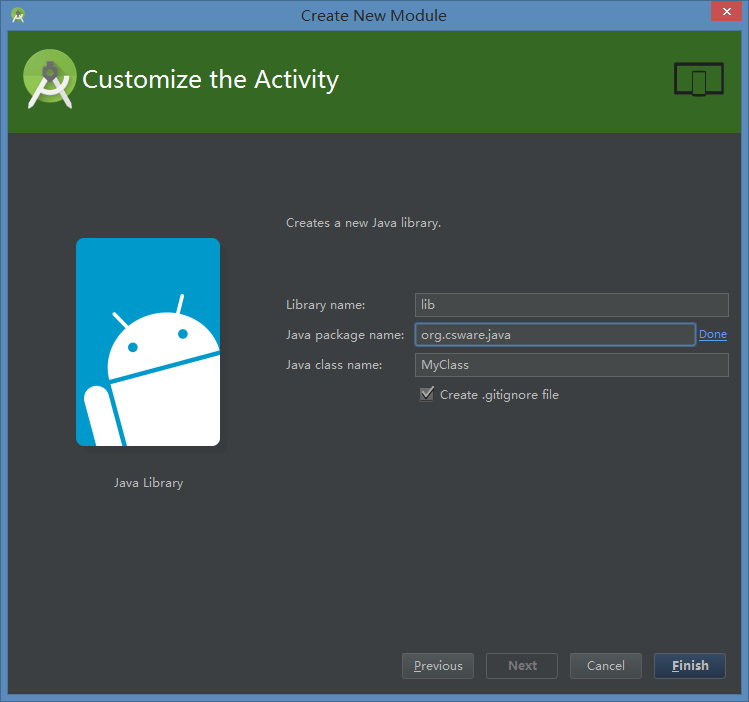Uncheck the Create .gitignore file checkbox
Image resolution: width=749 pixels, height=702 pixels.
point(427,395)
